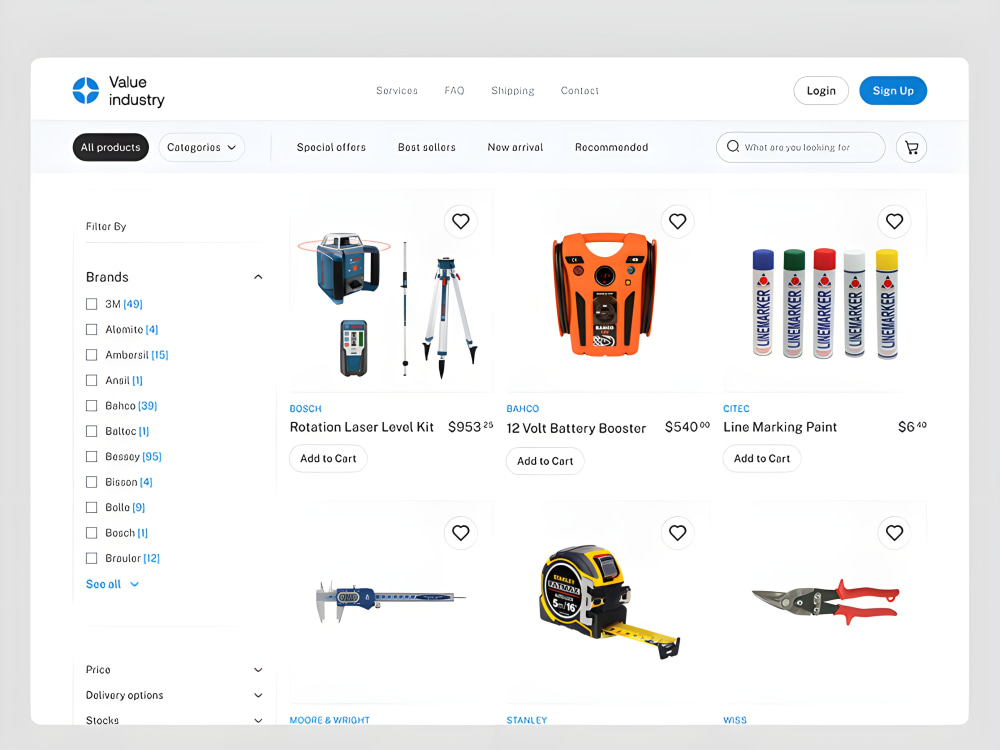Screen dimensions: 1000x750
Task: Click the Sign Up button
Action: [x=893, y=91]
